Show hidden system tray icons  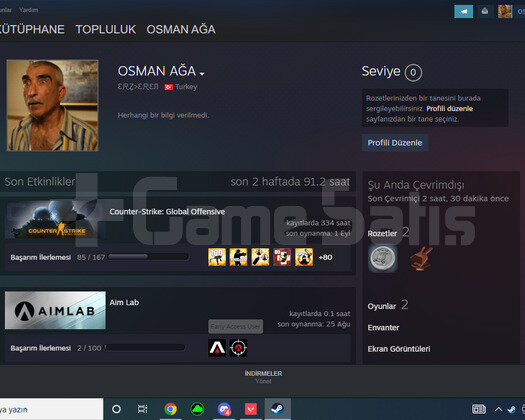(498, 409)
